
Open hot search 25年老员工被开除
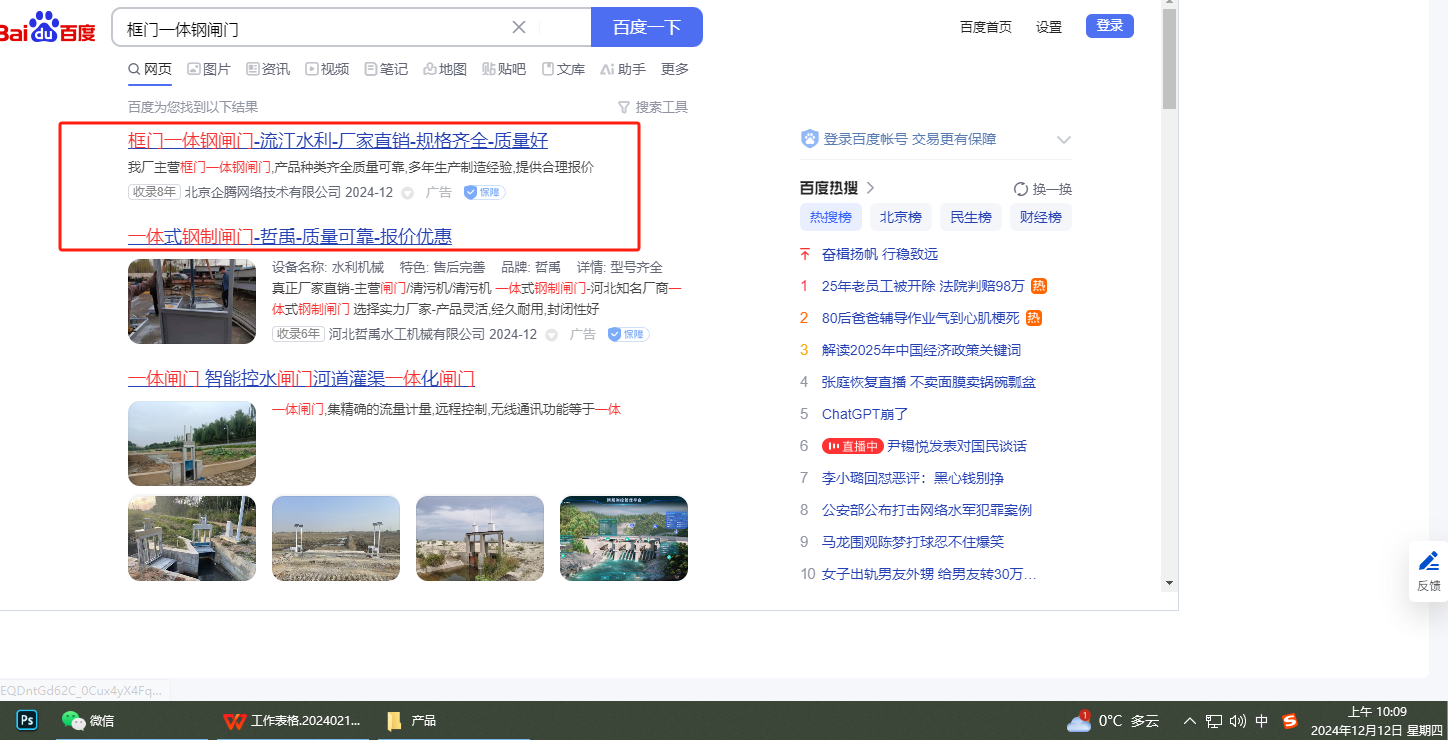coord(923,286)
